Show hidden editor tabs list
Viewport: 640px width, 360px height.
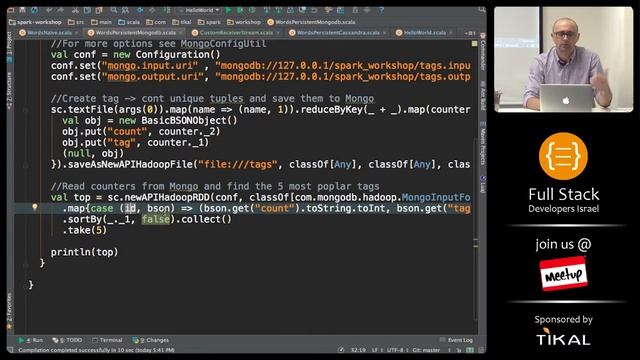(x=470, y=33)
